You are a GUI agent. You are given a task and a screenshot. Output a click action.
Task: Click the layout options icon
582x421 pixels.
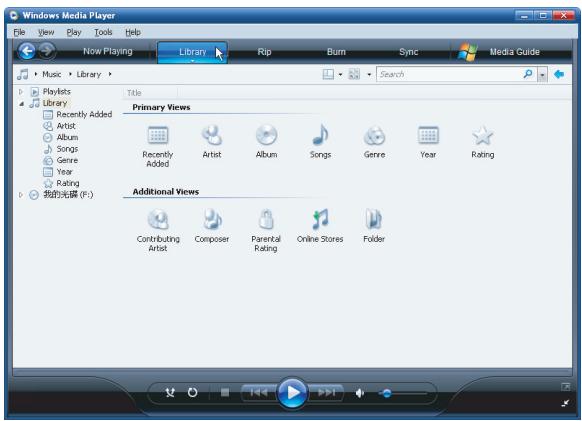[x=328, y=74]
